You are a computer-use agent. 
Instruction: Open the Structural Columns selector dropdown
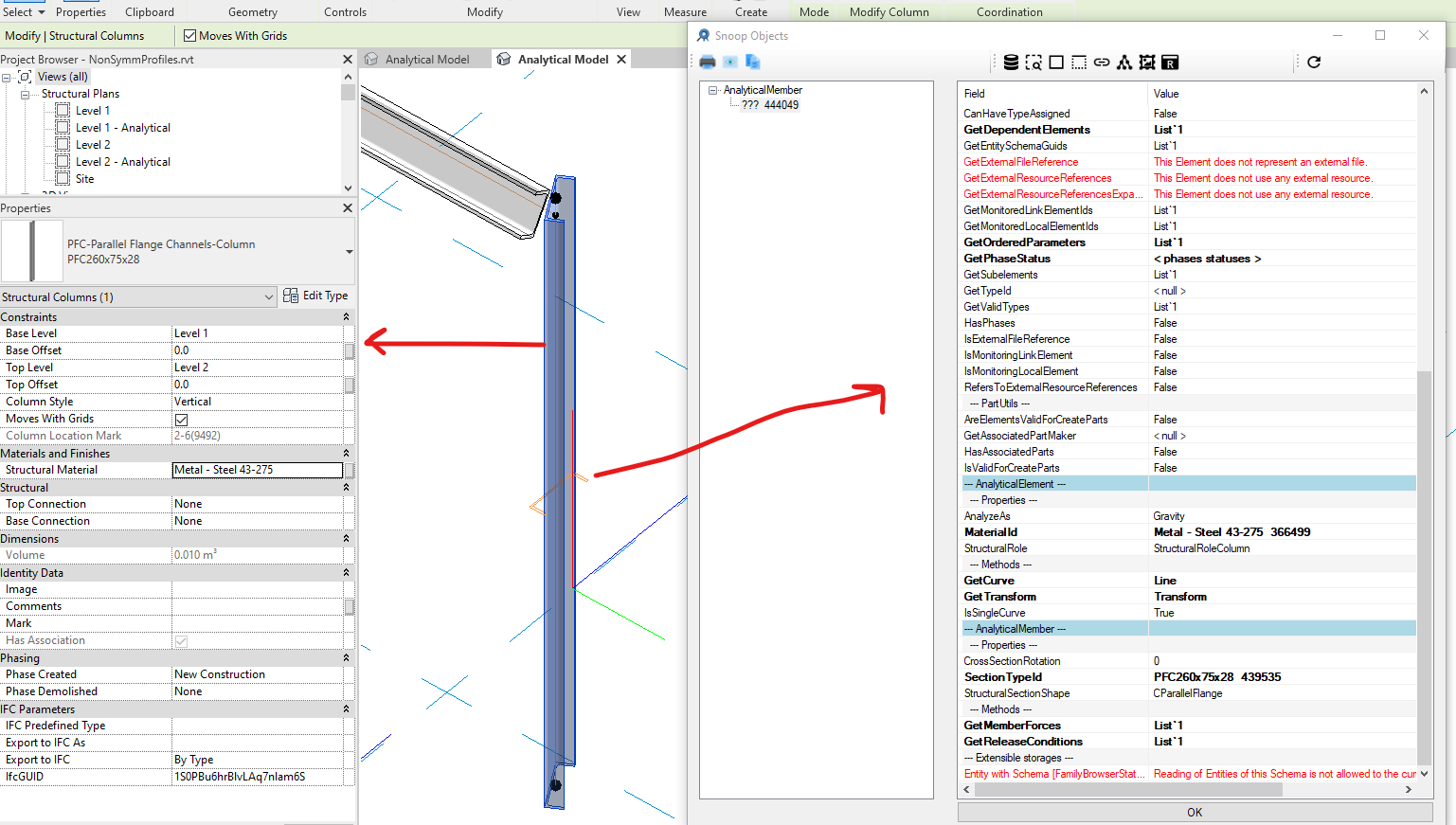tap(269, 296)
